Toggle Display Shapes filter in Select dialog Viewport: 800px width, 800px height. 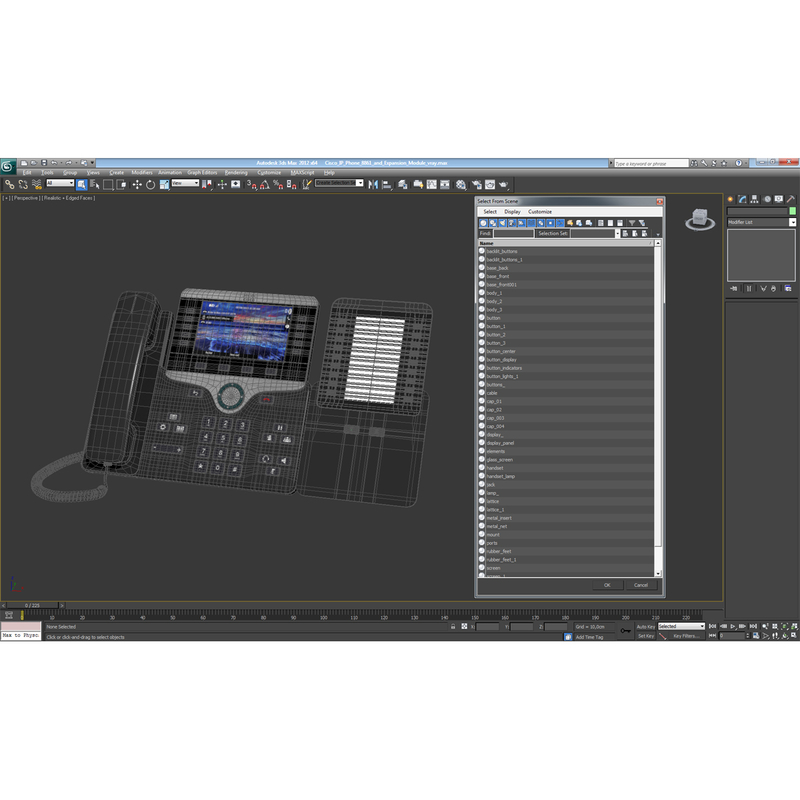pyautogui.click(x=492, y=223)
